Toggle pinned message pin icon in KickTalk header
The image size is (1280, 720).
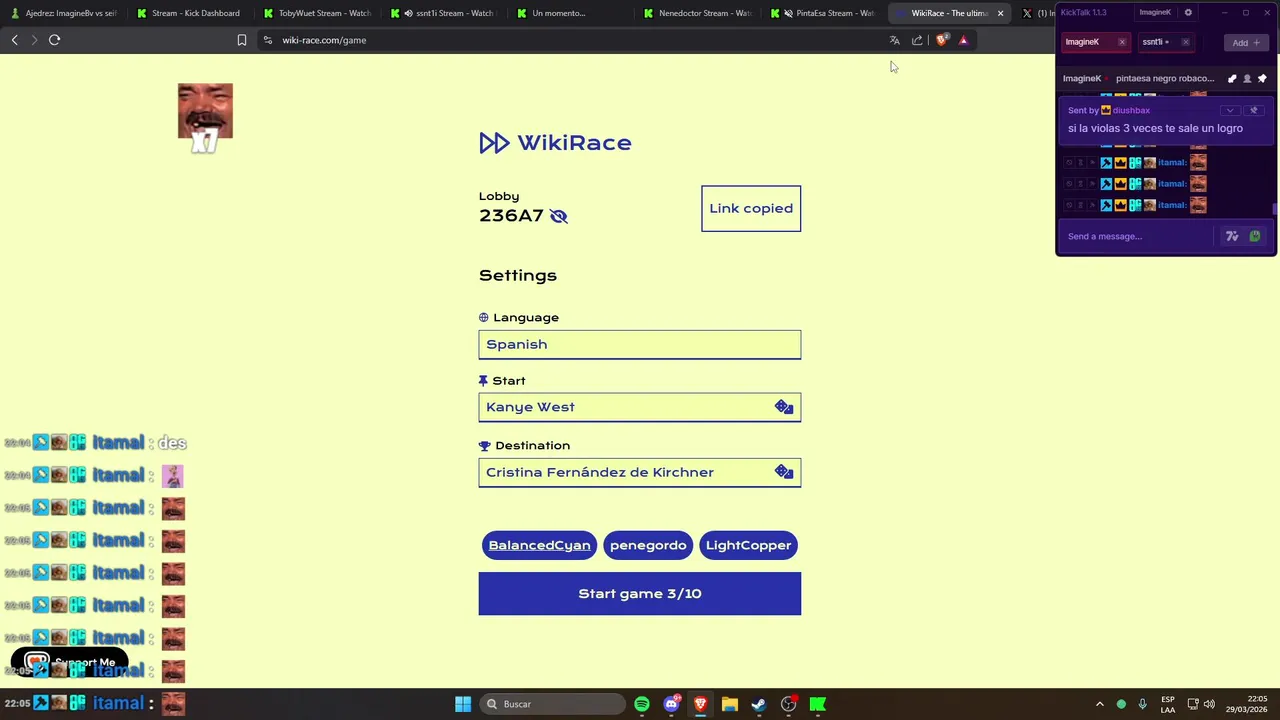pyautogui.click(x=1262, y=79)
